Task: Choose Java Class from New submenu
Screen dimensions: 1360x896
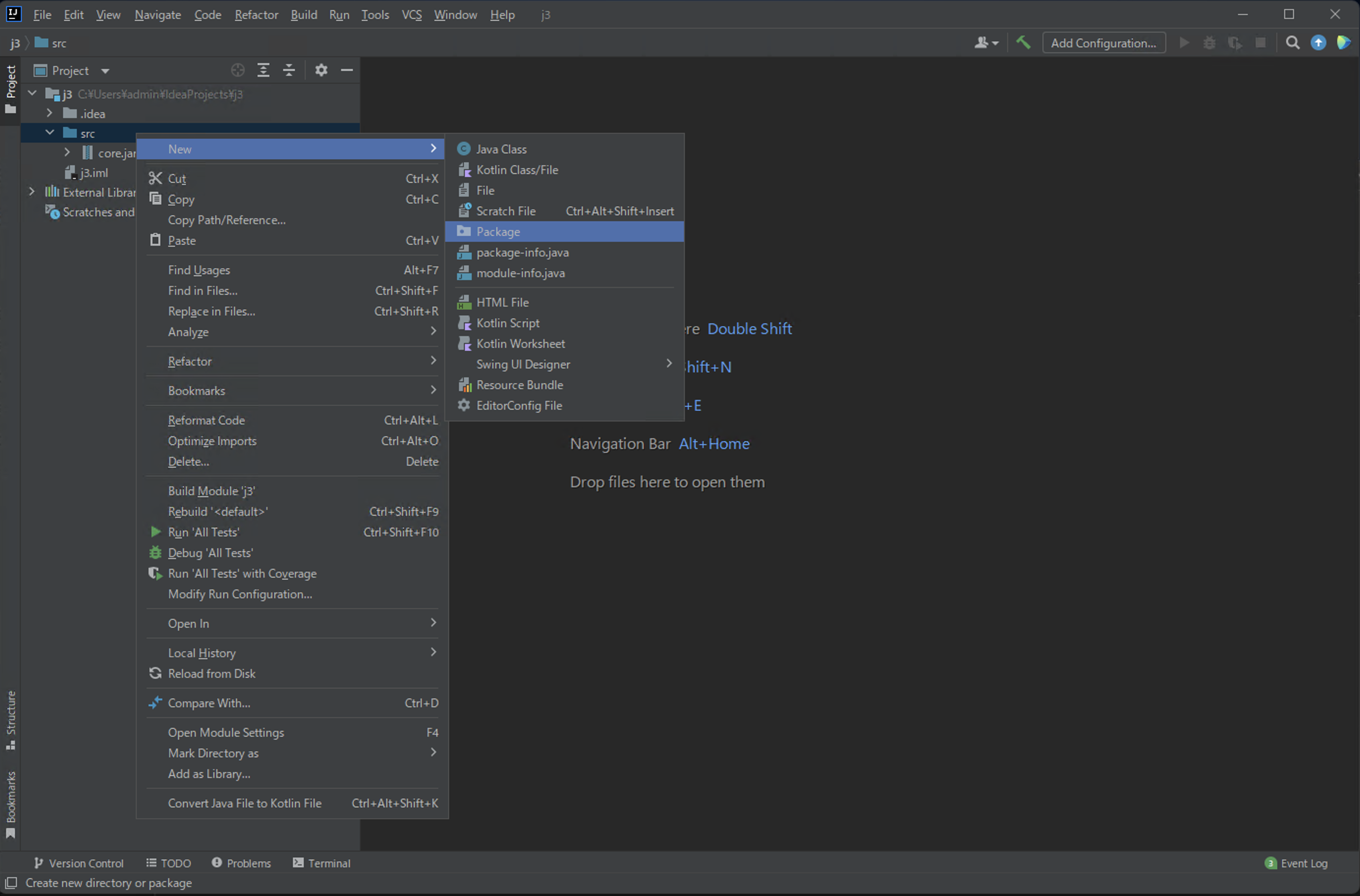Action: tap(501, 149)
